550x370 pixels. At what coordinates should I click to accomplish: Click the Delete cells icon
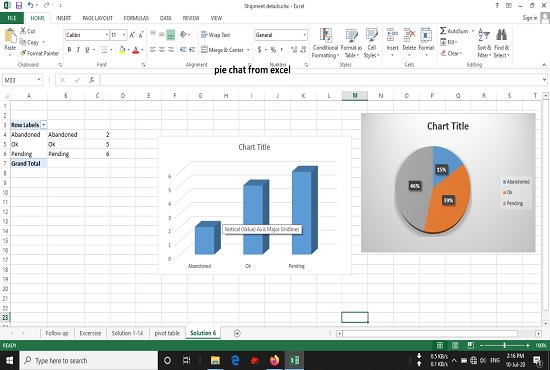(x=409, y=35)
